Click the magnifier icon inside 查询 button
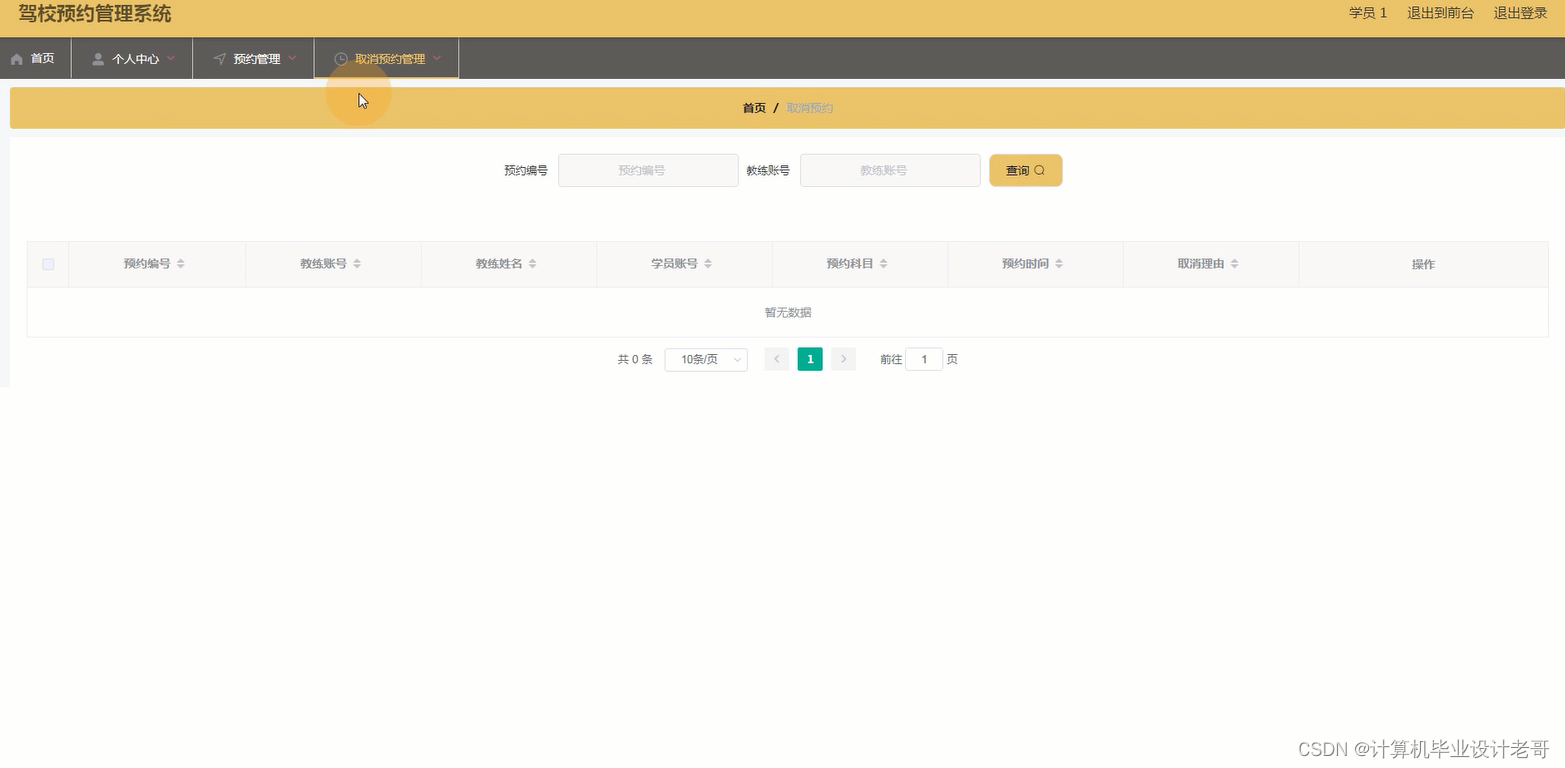The image size is (1565, 768). [x=1041, y=170]
